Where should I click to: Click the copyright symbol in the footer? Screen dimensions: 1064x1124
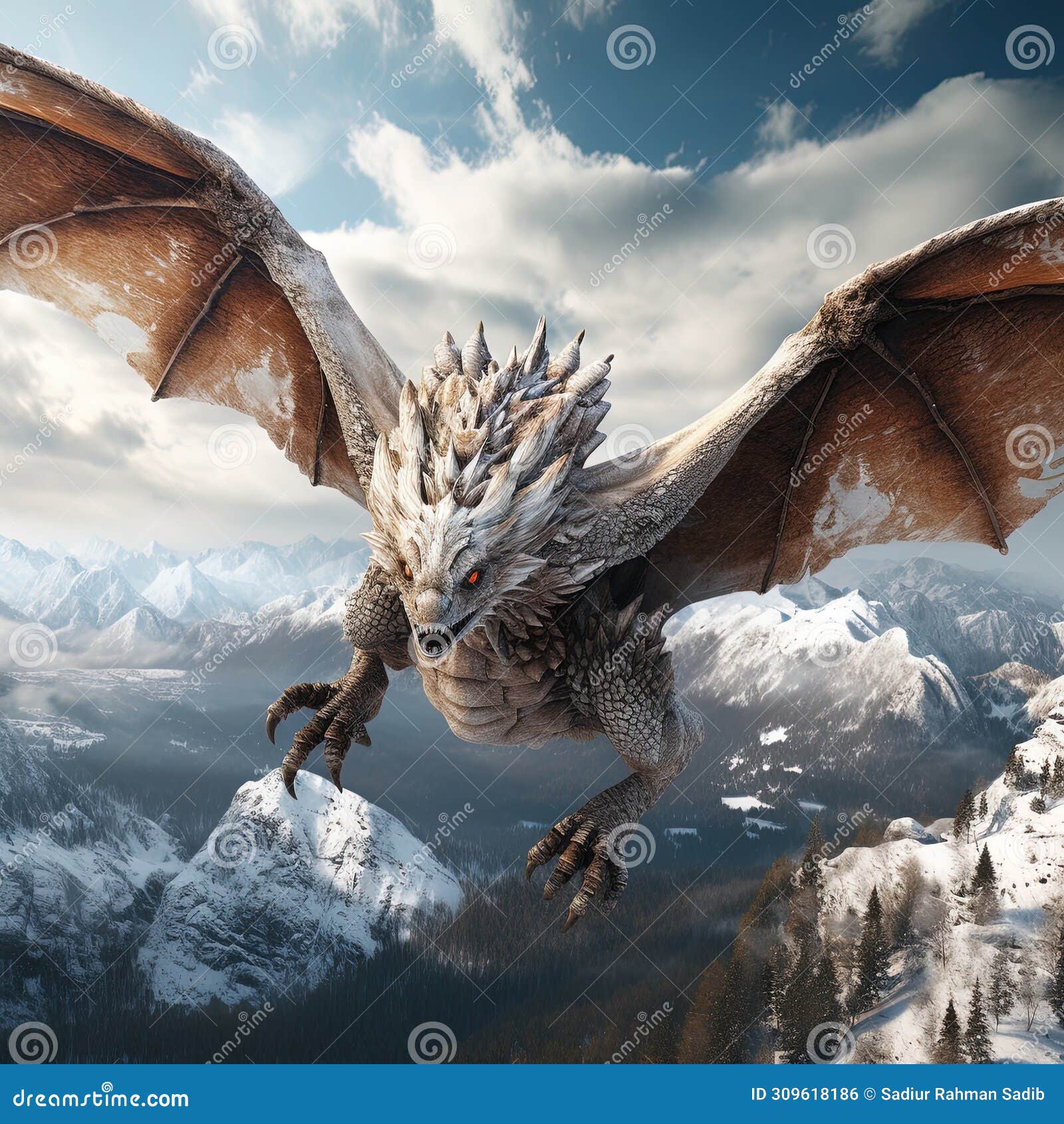click(870, 1094)
